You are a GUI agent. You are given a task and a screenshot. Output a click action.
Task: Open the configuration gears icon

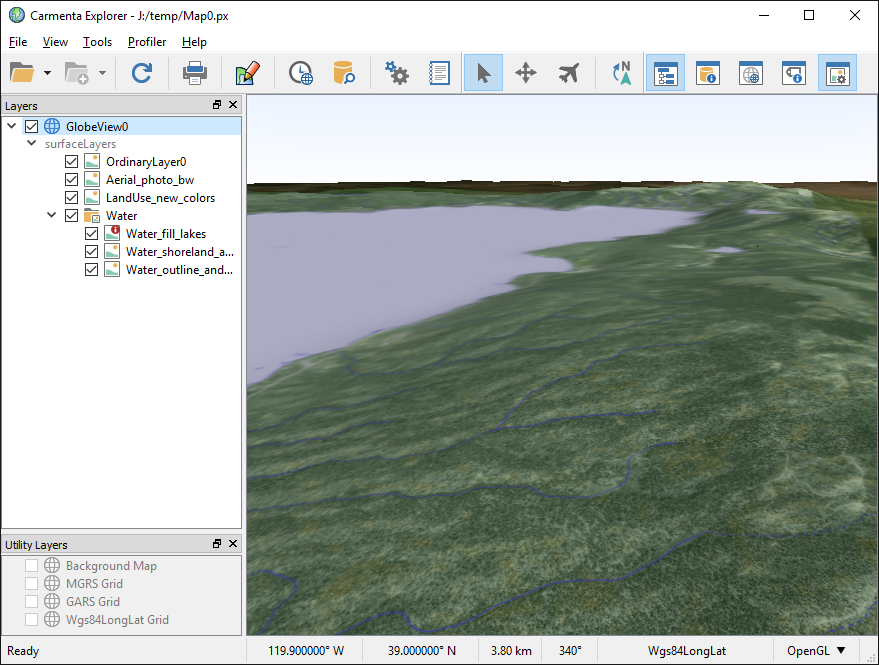(x=397, y=73)
